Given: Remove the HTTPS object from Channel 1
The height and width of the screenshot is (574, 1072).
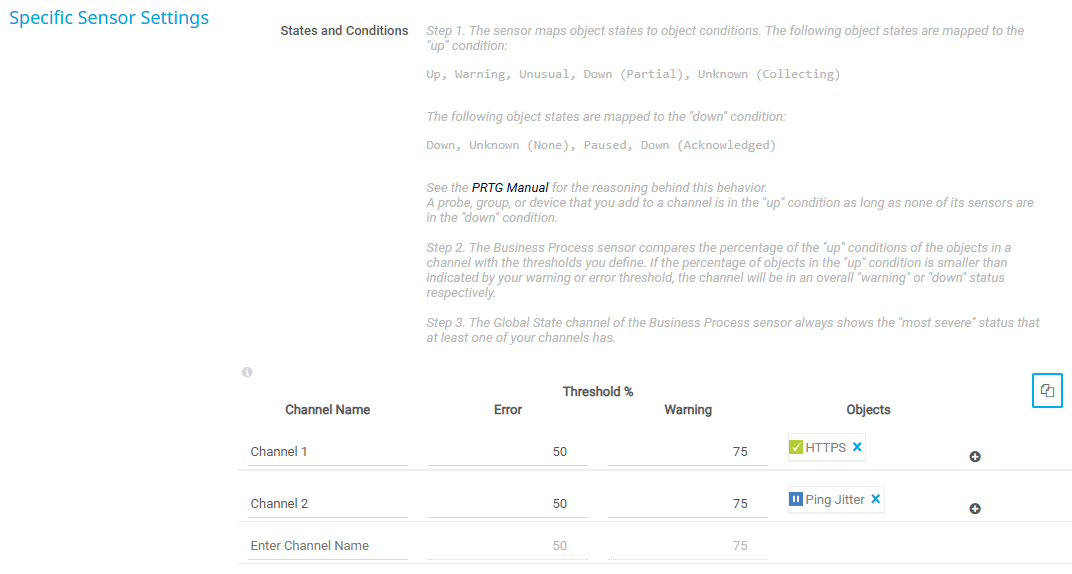Looking at the screenshot, I should (x=857, y=447).
